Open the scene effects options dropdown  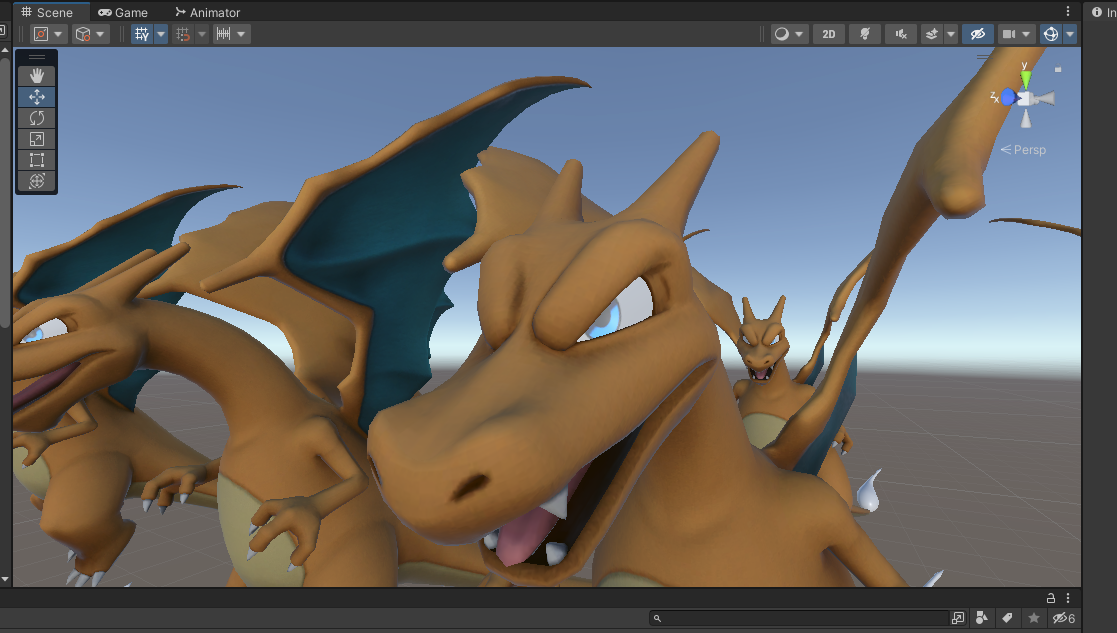pos(951,34)
